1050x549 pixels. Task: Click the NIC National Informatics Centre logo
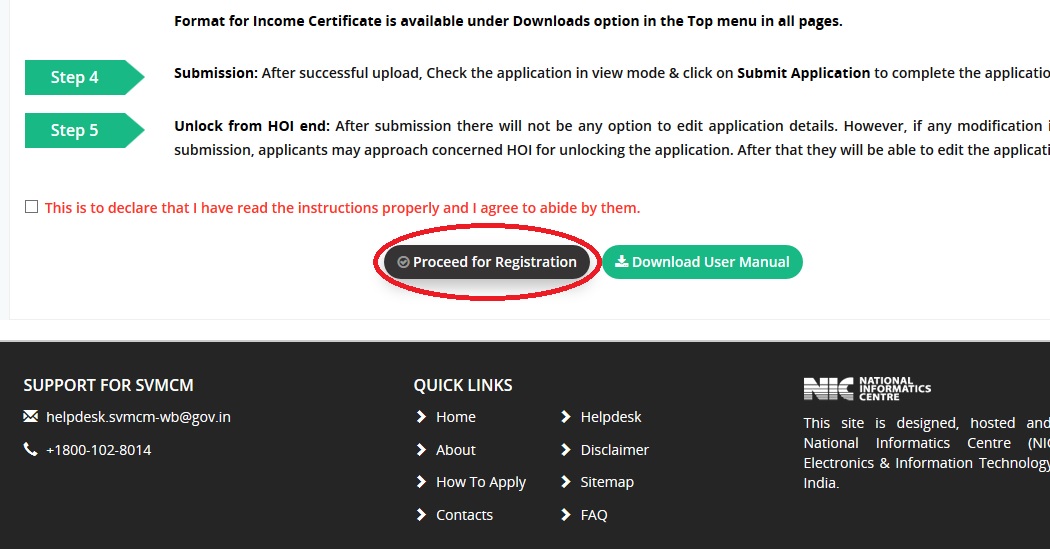click(867, 388)
